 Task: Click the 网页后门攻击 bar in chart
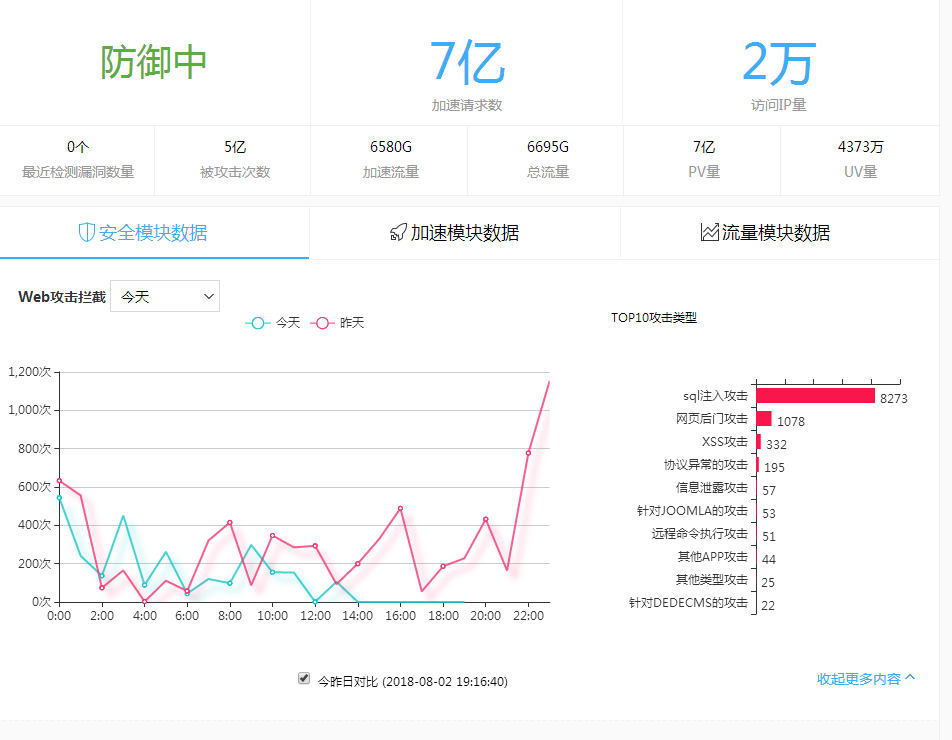pyautogui.click(x=764, y=419)
